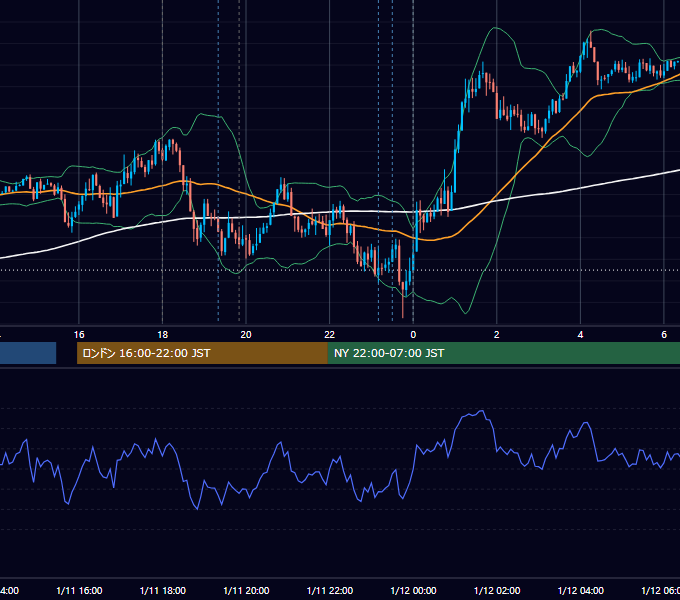Click the '16' hour label on price chart axis
680x600 pixels.
point(79,334)
